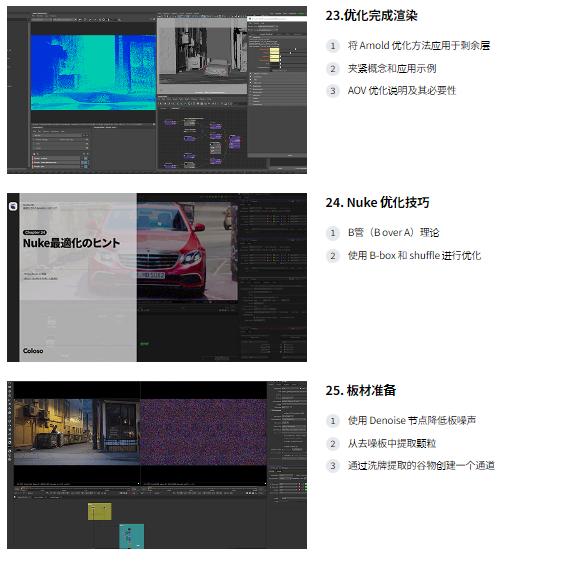
Task: Click the number 1 badge beside B管 理论
Action: click(333, 233)
